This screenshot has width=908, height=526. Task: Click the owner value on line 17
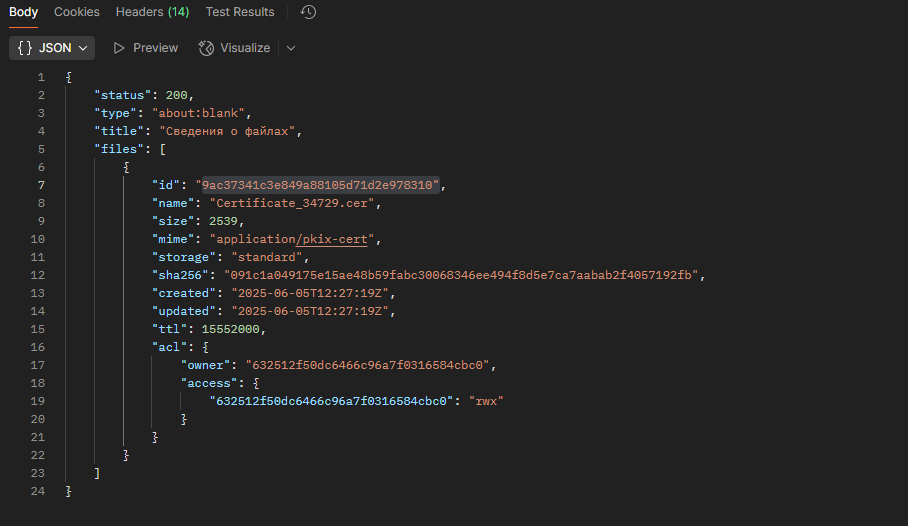point(368,364)
